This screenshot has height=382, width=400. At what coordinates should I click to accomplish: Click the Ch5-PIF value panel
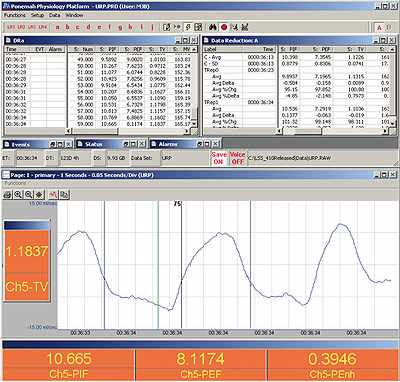(69, 365)
